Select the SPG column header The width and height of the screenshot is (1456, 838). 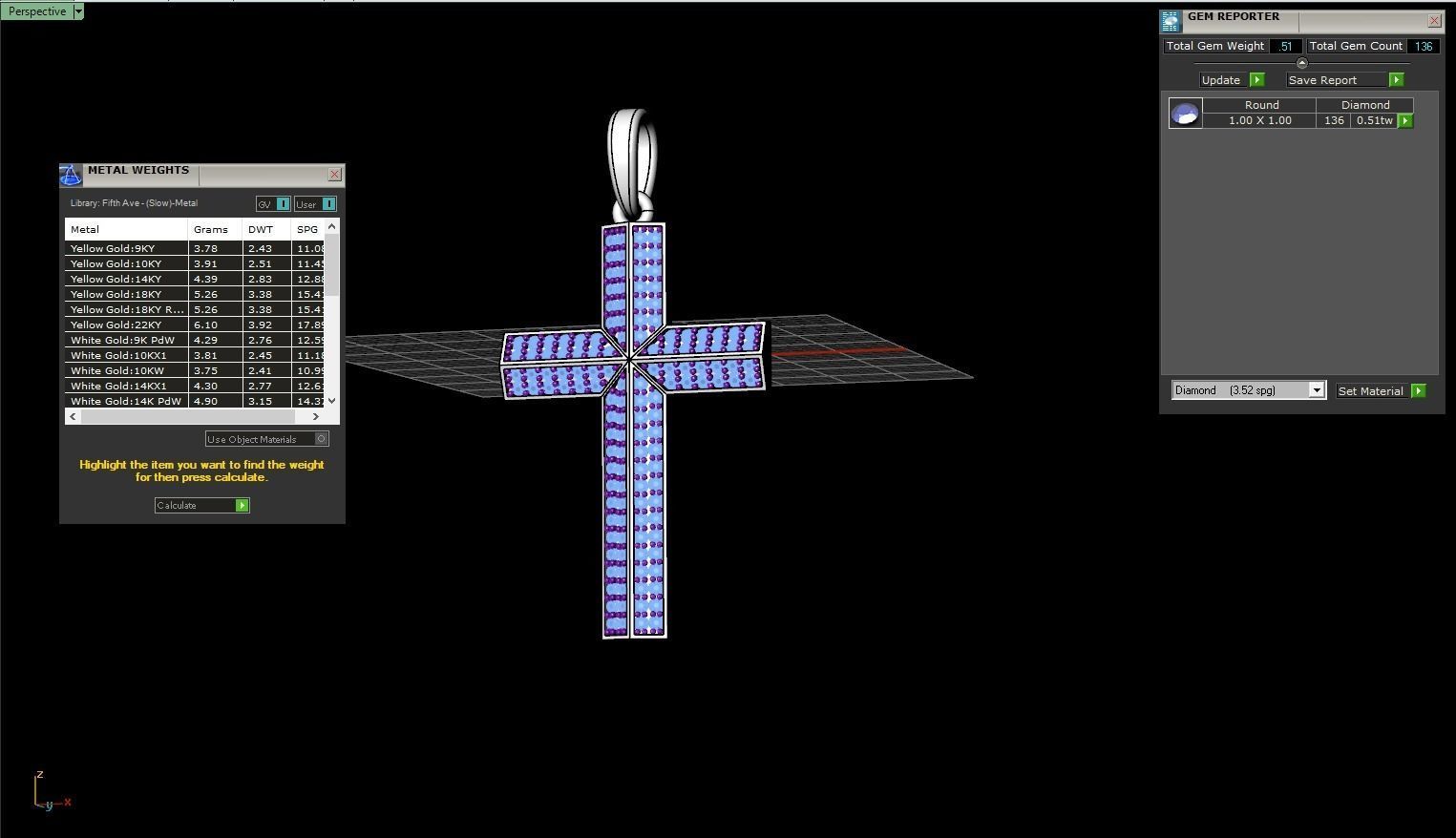(308, 229)
